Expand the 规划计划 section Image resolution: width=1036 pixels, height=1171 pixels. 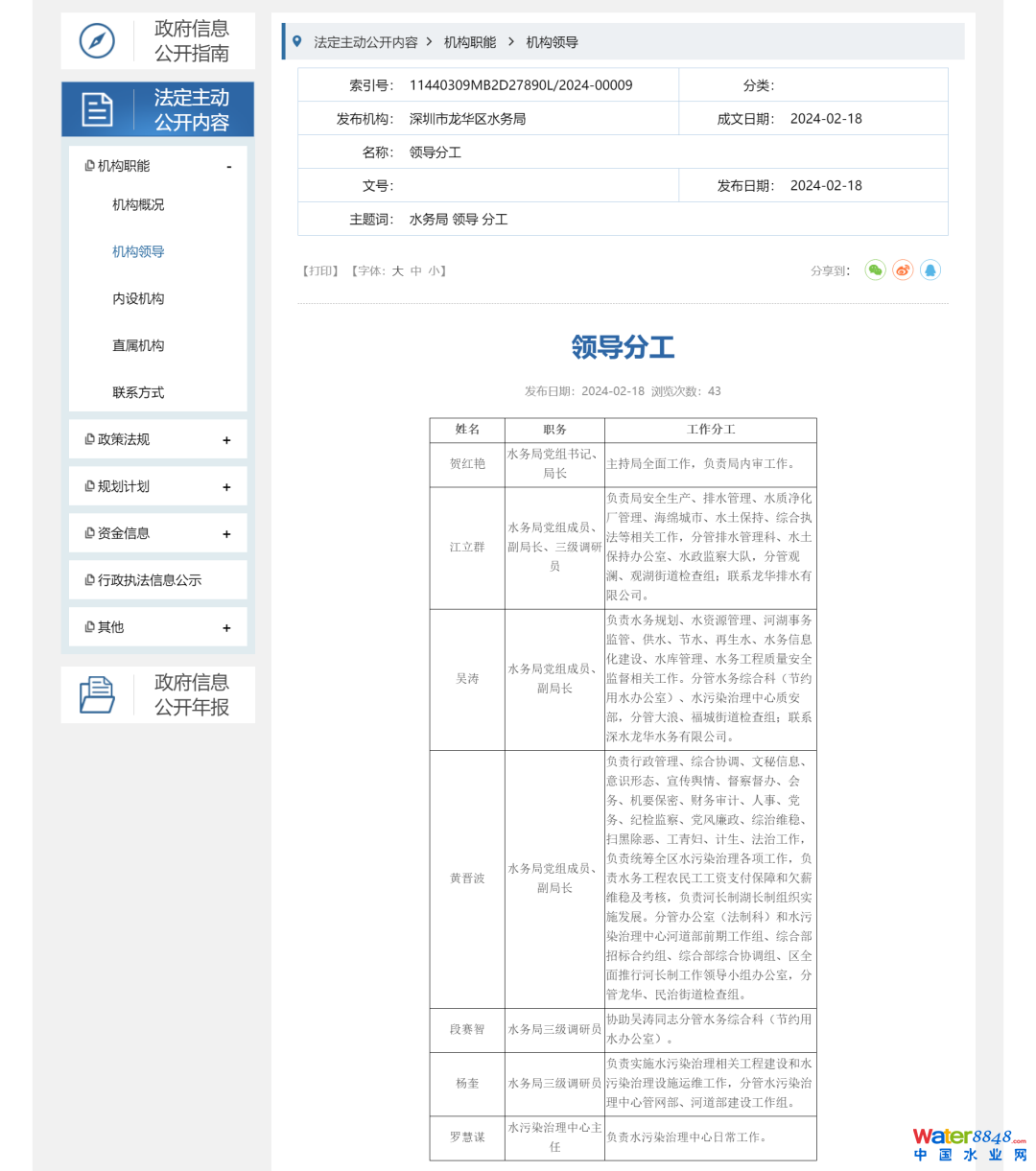pos(226,487)
